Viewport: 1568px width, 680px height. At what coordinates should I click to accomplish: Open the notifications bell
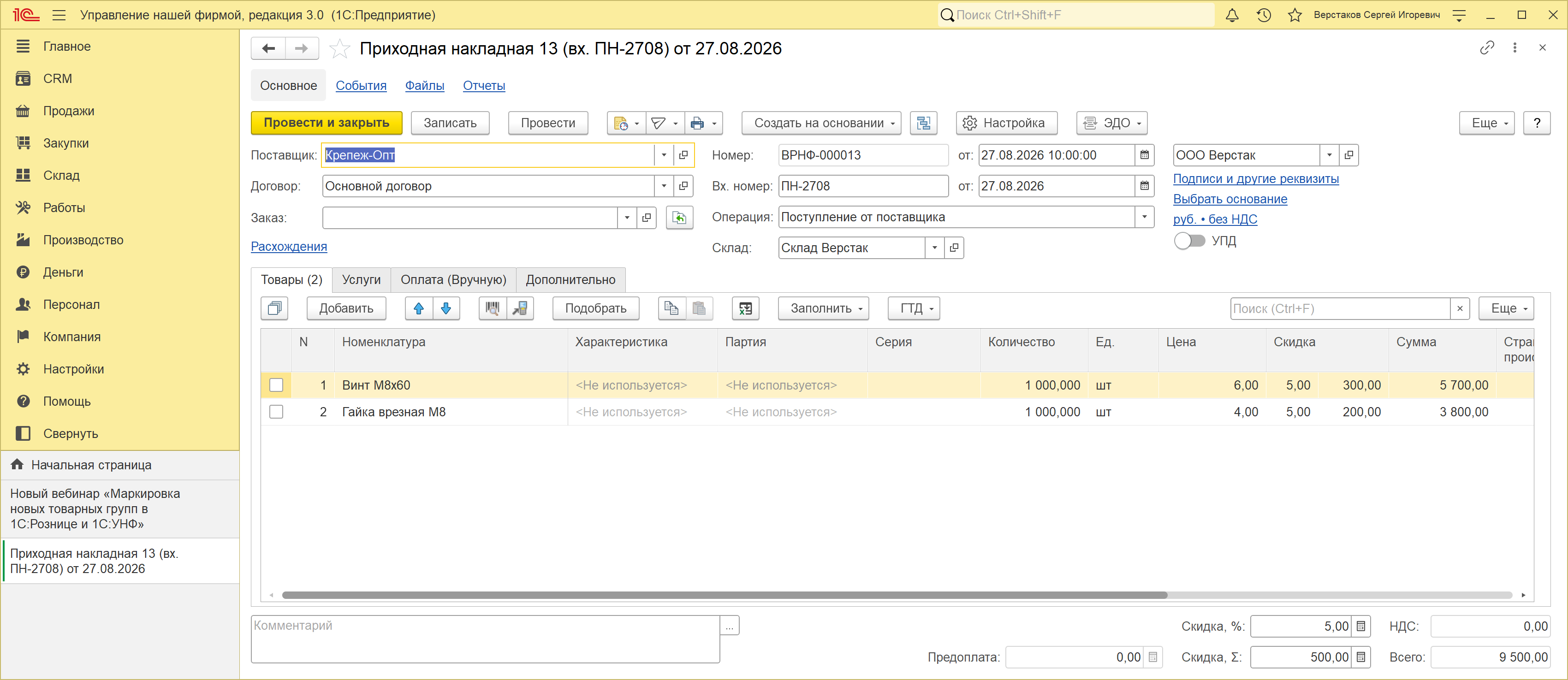click(1232, 15)
